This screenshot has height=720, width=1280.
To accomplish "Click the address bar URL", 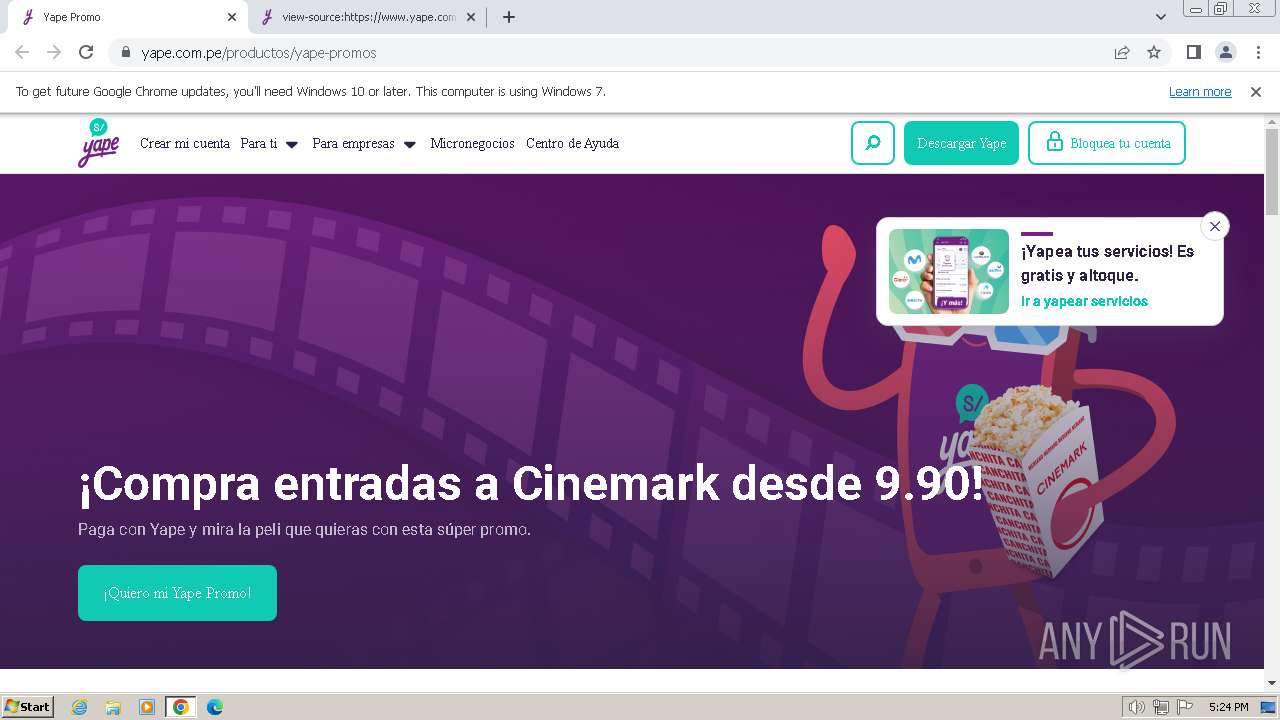I will pos(259,52).
